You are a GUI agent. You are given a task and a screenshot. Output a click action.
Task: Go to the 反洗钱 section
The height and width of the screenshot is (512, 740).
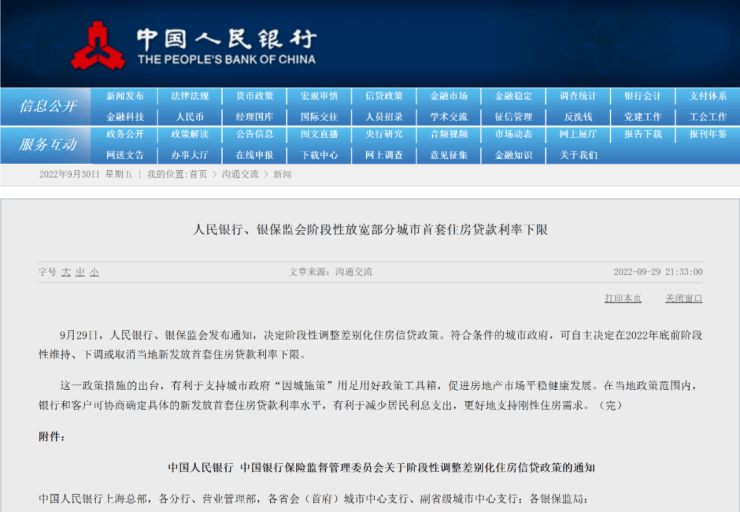pos(577,116)
